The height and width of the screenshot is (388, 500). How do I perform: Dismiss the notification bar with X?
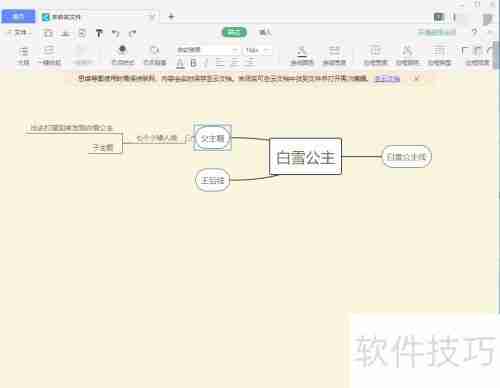point(416,78)
